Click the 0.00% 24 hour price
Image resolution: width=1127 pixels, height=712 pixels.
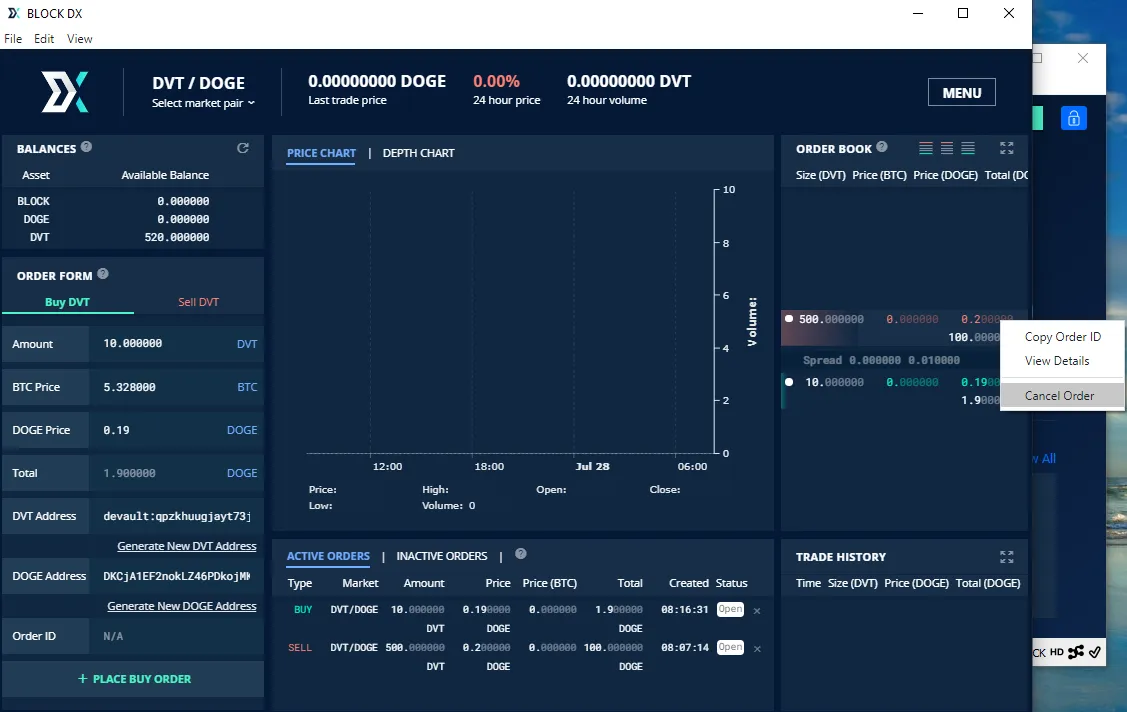(496, 81)
